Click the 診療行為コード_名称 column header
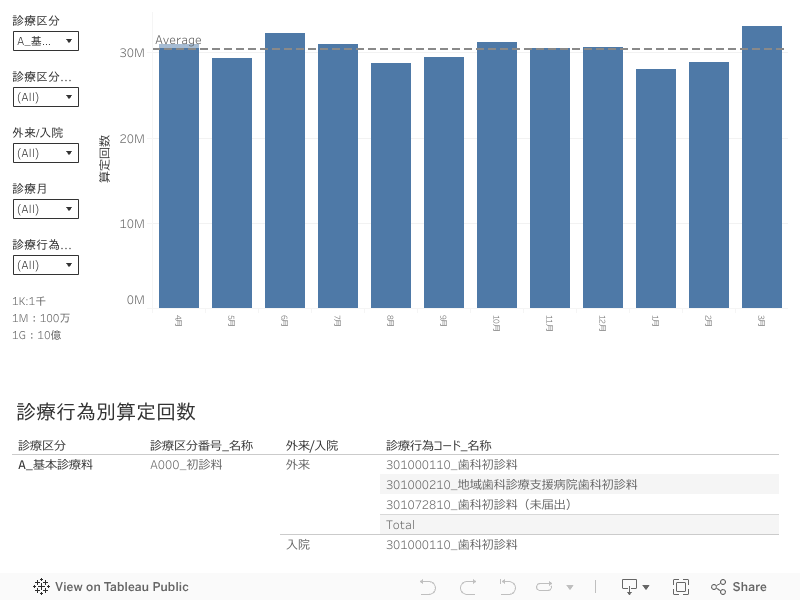 point(439,445)
